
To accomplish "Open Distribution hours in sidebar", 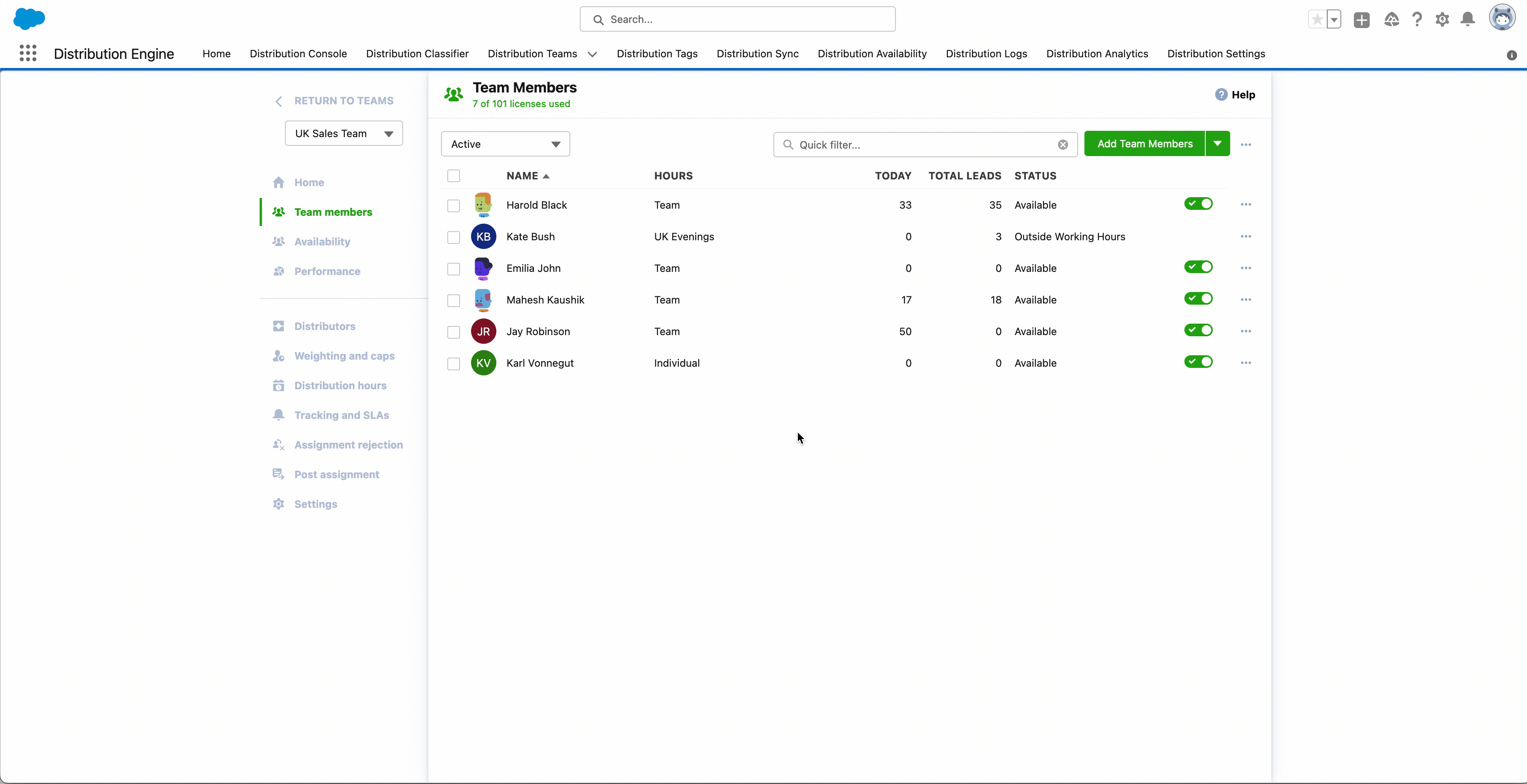I will pos(340,386).
